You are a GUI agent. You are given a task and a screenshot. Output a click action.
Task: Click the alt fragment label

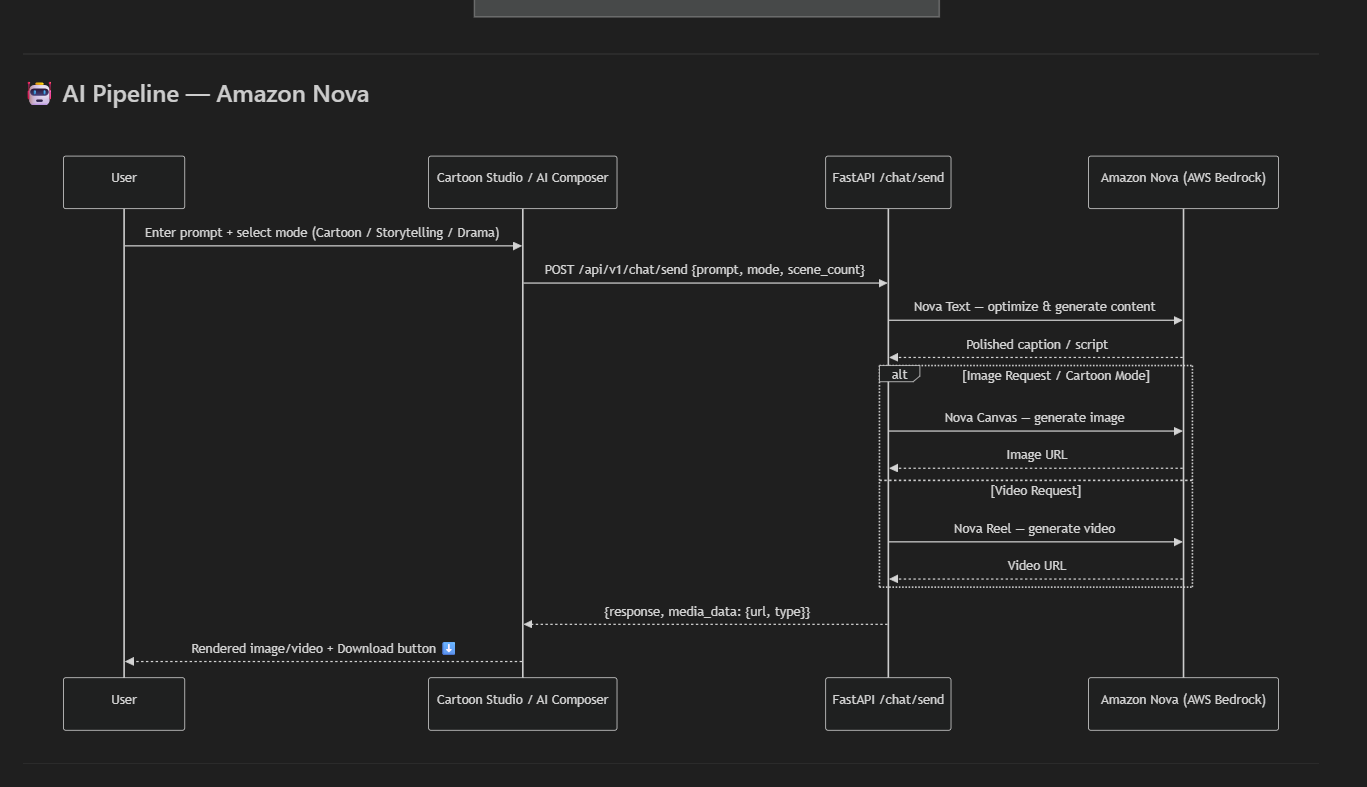click(x=899, y=374)
